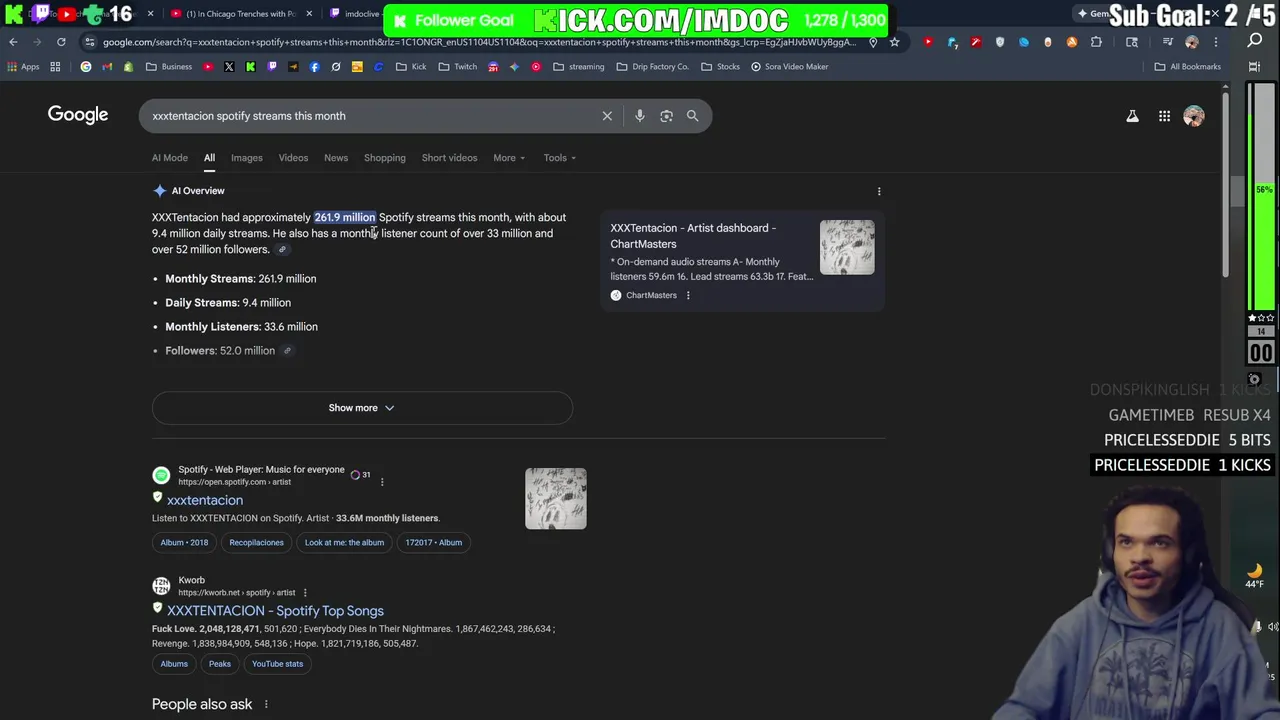
Task: Open the Extensions puzzle icon
Action: click(x=1096, y=42)
